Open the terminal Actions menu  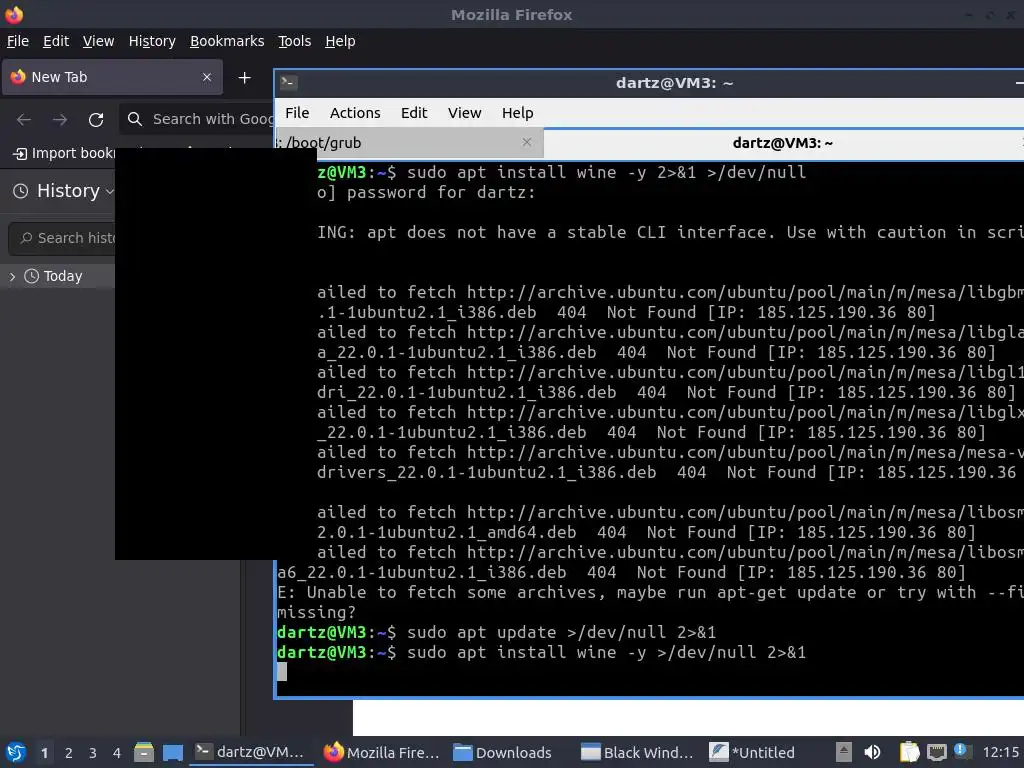point(355,113)
